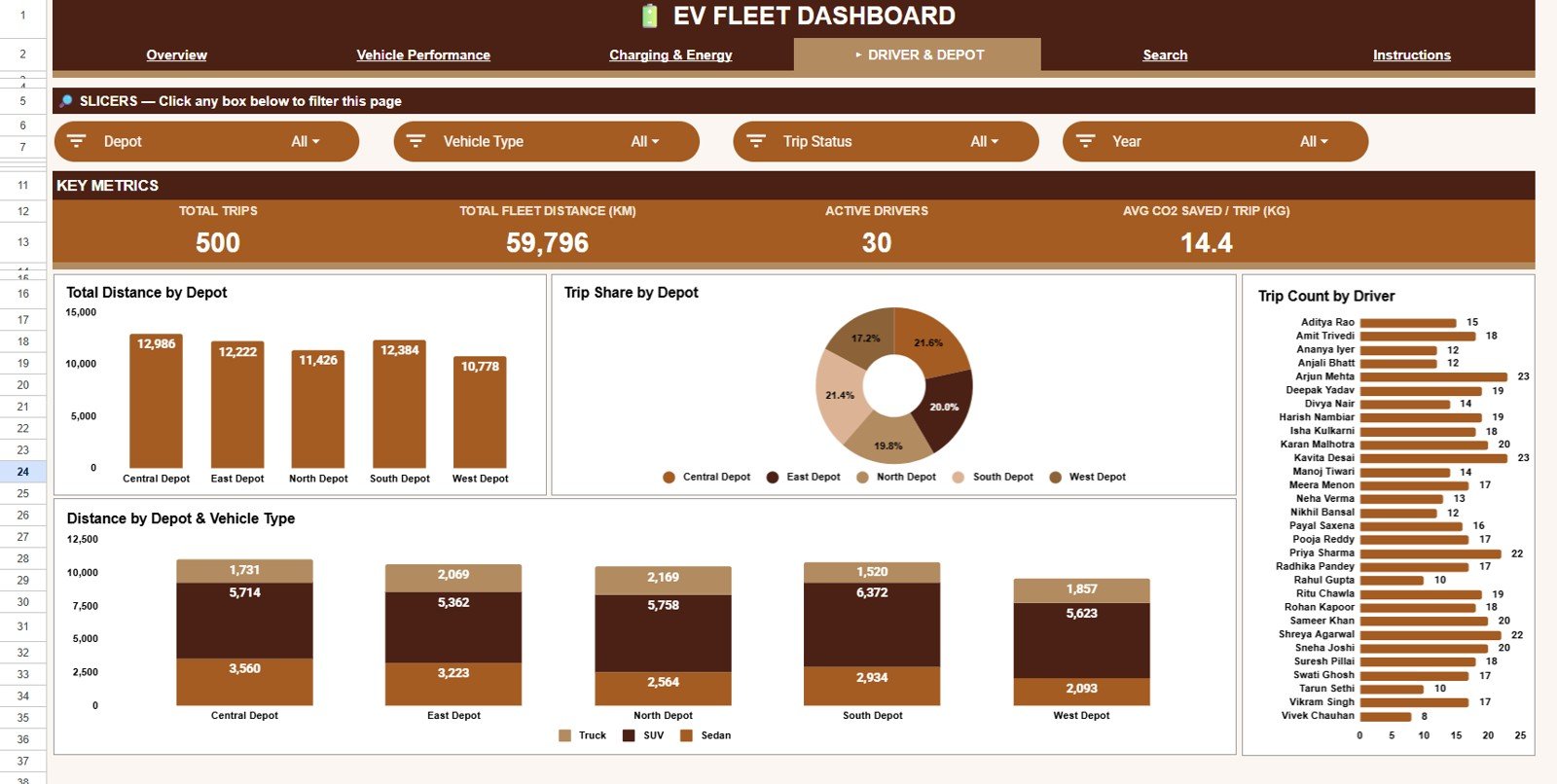Click the Total Fleet Distance value 59,796
This screenshot has width=1557, height=784.
[x=547, y=242]
